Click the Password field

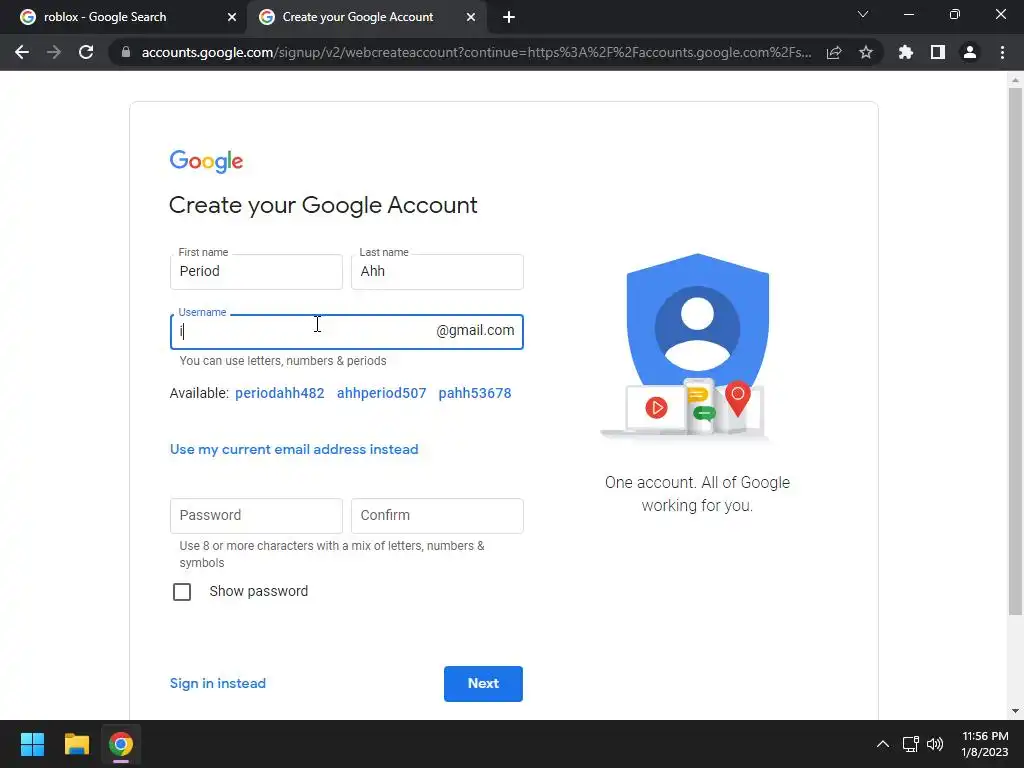click(x=256, y=516)
